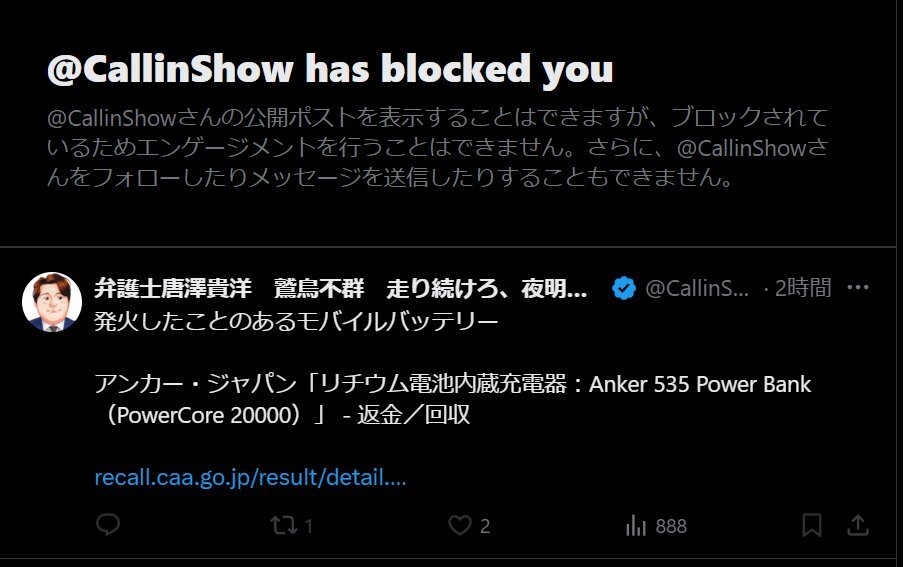Click the like count 2
Viewport: 903px width, 567px height.
pyautogui.click(x=485, y=526)
